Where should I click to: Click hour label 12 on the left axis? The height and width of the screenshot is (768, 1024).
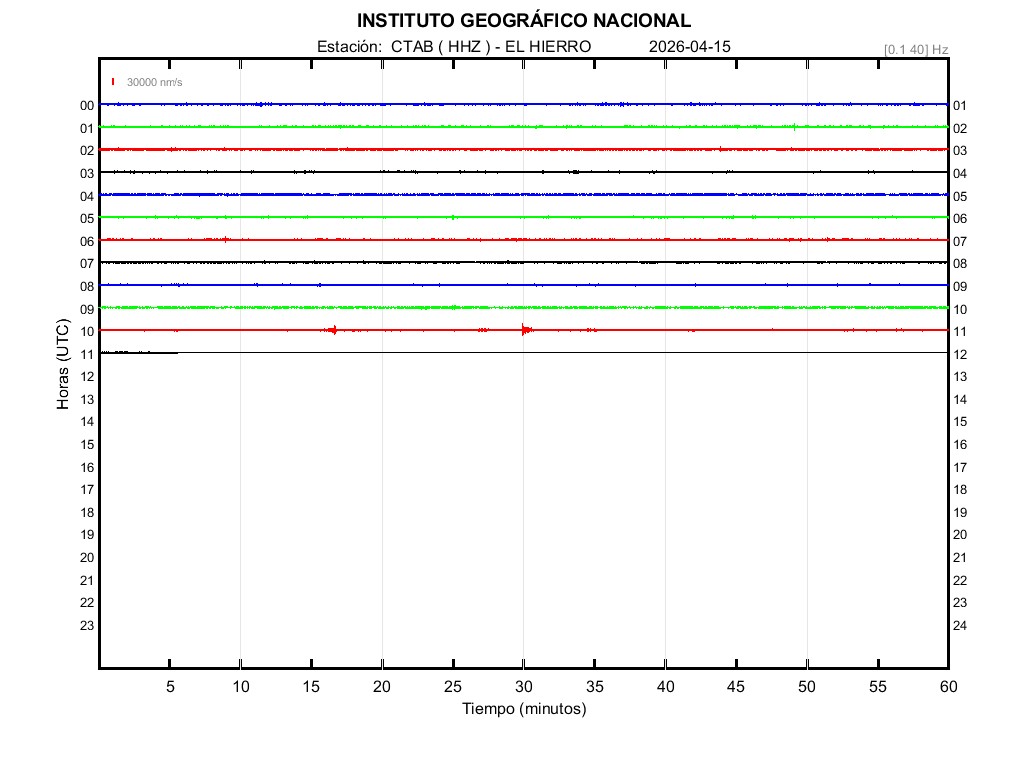point(87,377)
